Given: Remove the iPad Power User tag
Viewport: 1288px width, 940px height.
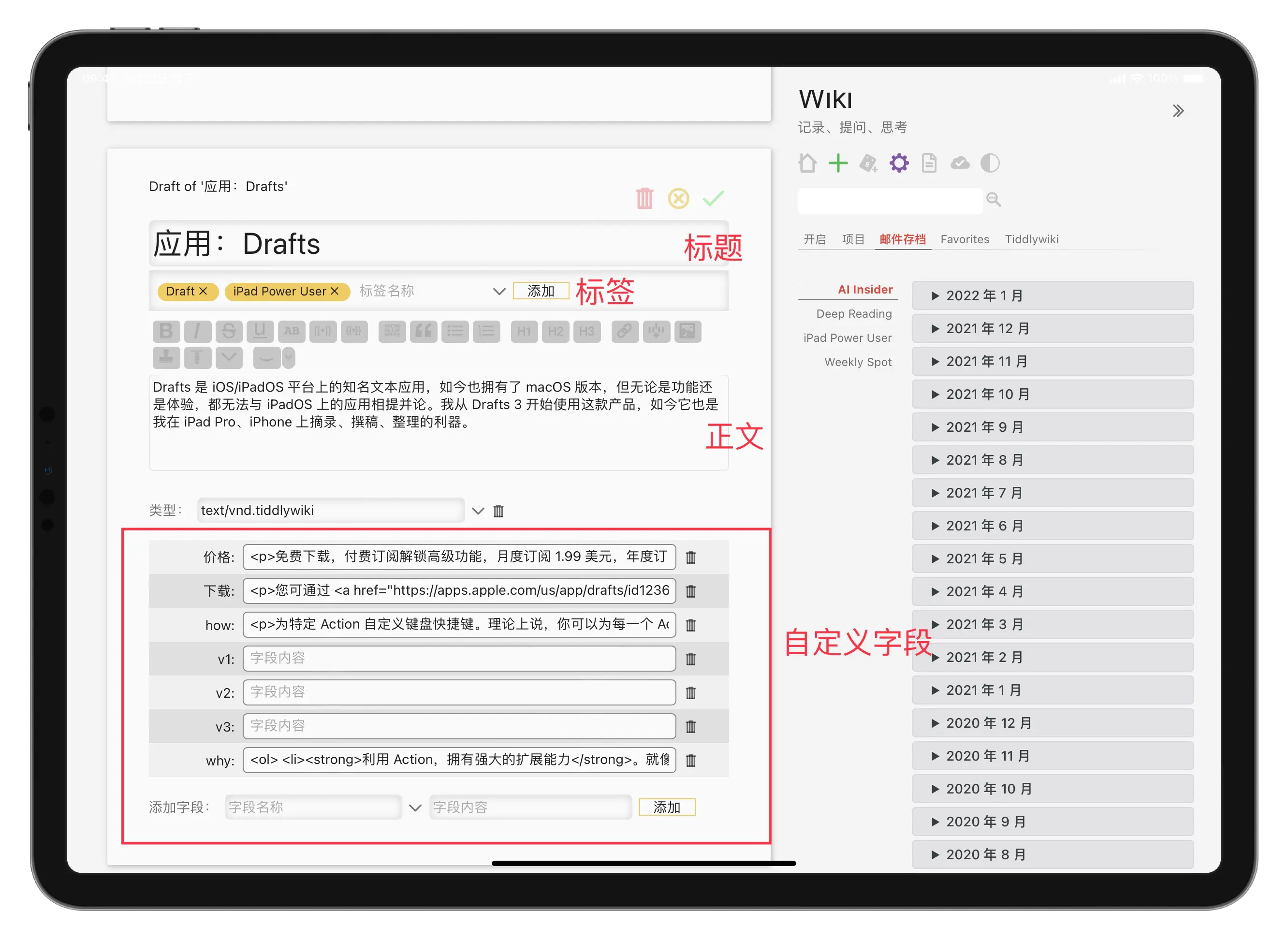Looking at the screenshot, I should pyautogui.click(x=335, y=291).
